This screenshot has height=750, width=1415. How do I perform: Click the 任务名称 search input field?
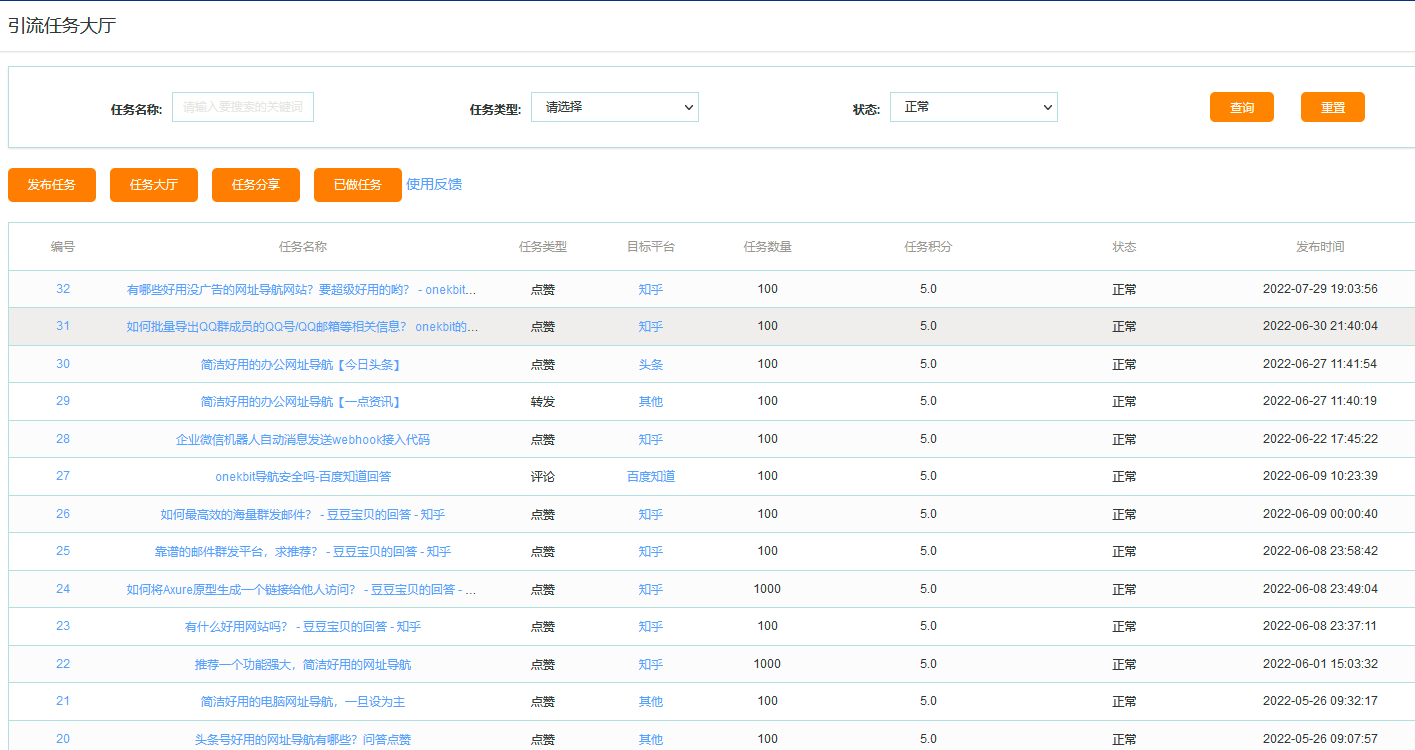tap(243, 107)
